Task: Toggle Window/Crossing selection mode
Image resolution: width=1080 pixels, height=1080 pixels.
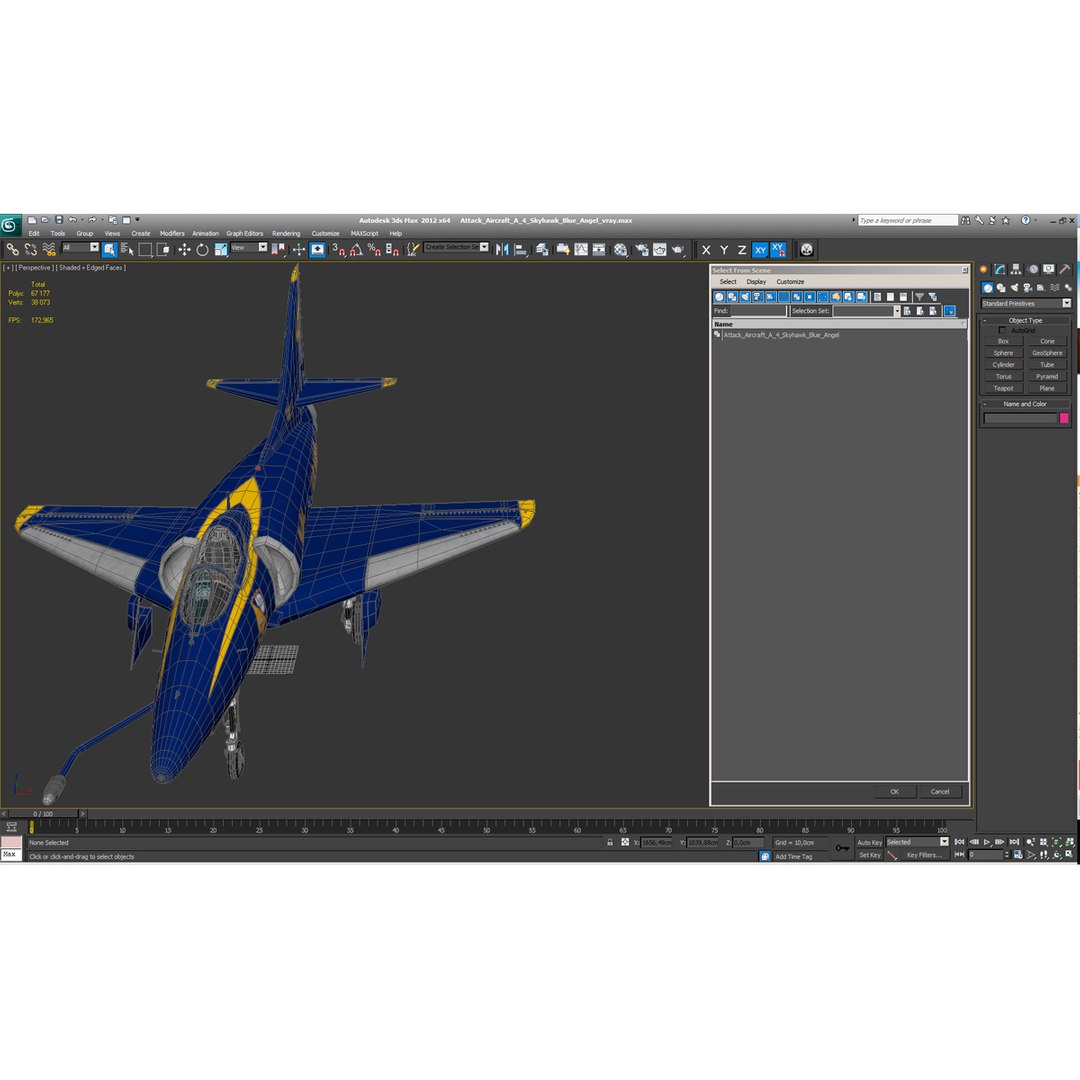Action: (x=163, y=249)
